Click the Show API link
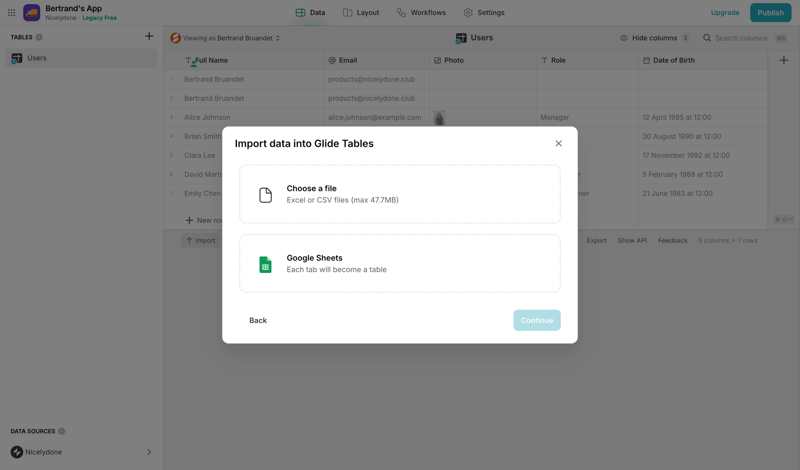This screenshot has width=800, height=470. tap(632, 240)
